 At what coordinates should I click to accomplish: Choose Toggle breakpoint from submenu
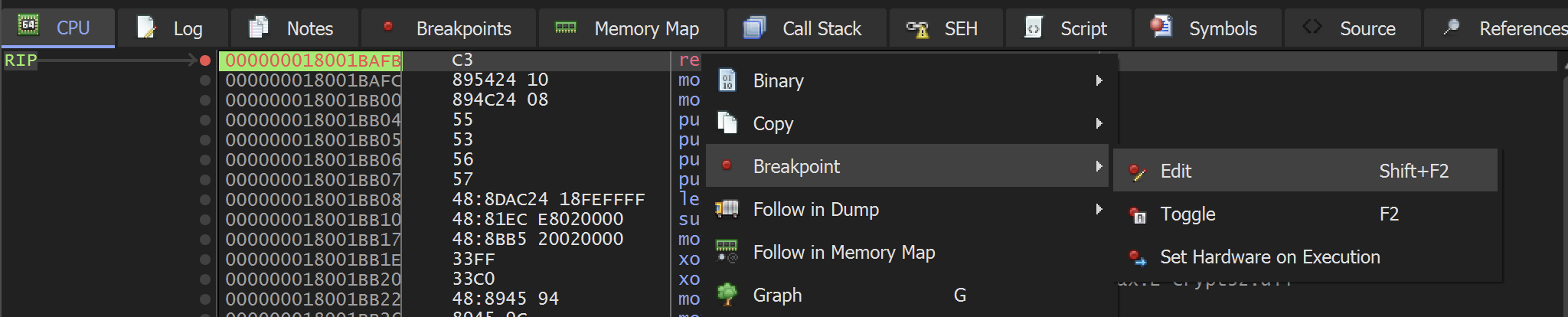[1305, 214]
